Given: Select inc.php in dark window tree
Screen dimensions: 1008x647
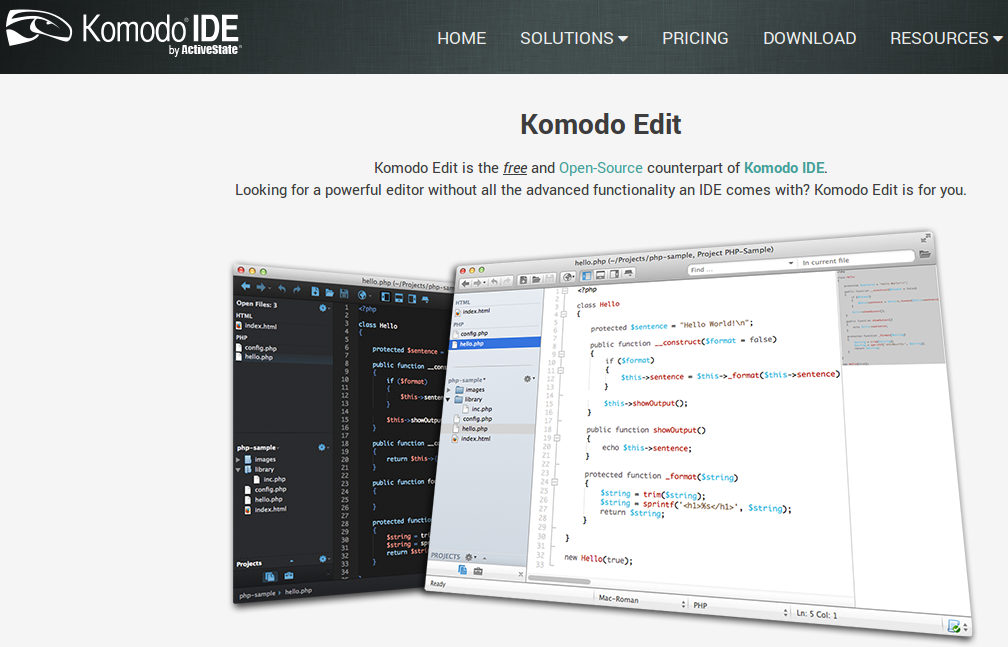Looking at the screenshot, I should click(270, 479).
